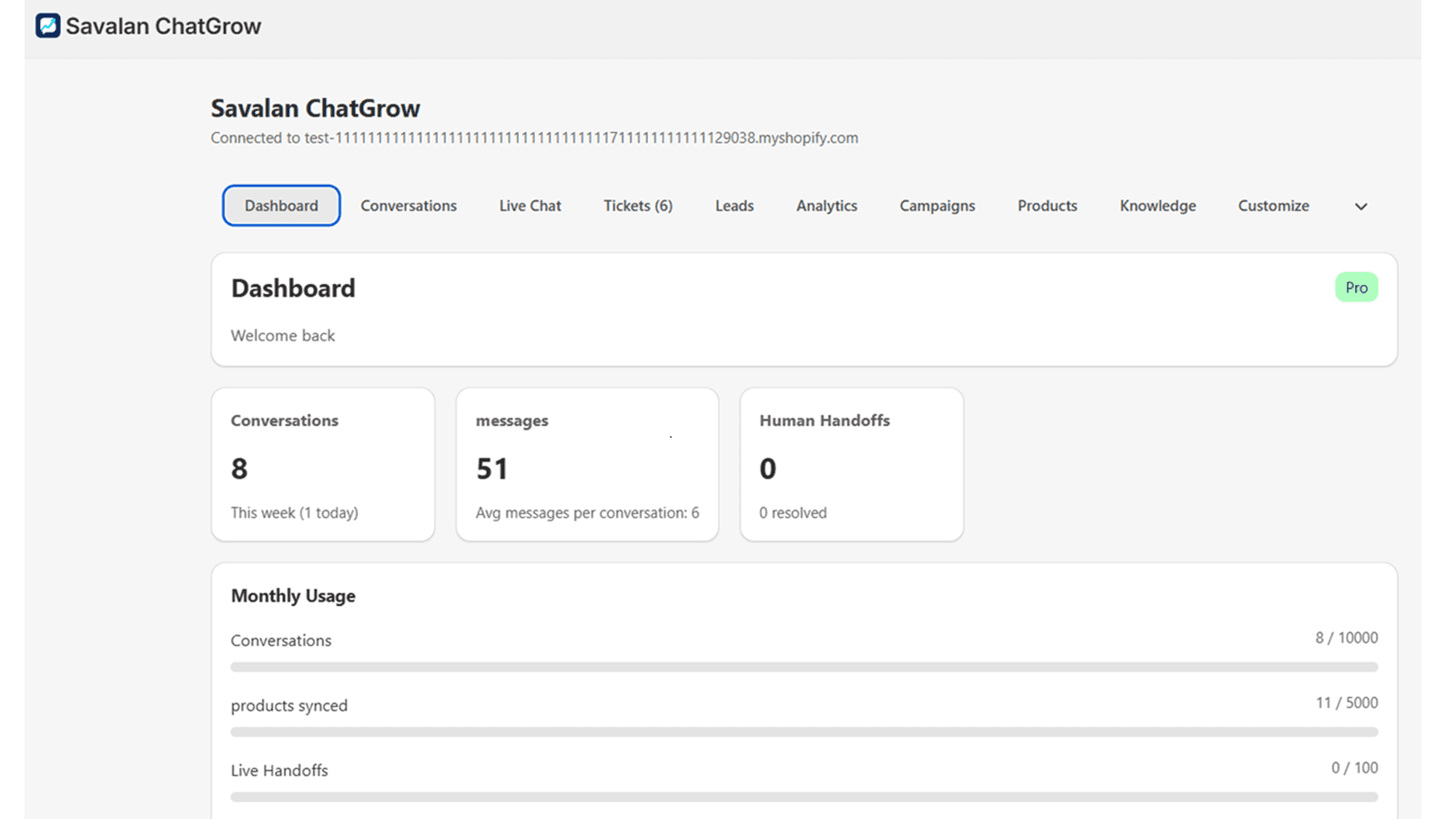1456x819 pixels.
Task: Select the Human Handoffs stat card
Action: pyautogui.click(x=851, y=465)
